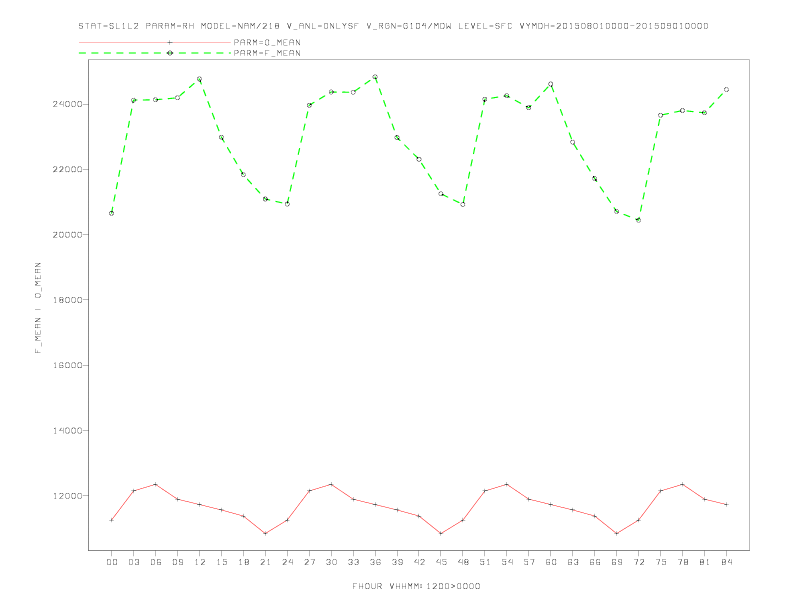This screenshot has width=792, height=612.
Task: Click the PARM=O_MEAN legend label
Action: pyautogui.click(x=267, y=42)
